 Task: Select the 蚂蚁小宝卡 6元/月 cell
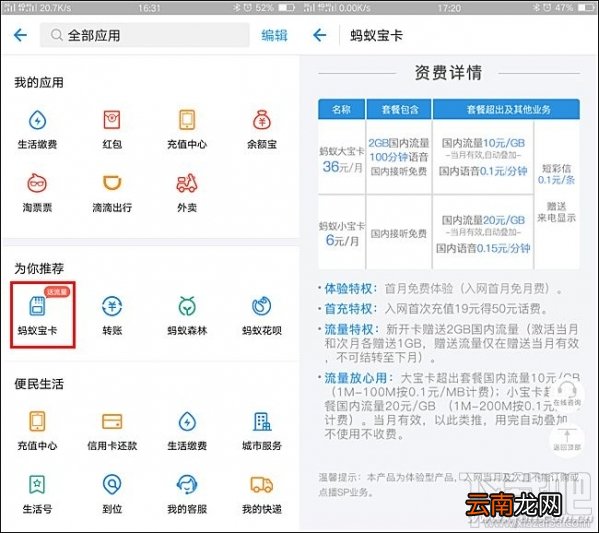click(x=342, y=233)
